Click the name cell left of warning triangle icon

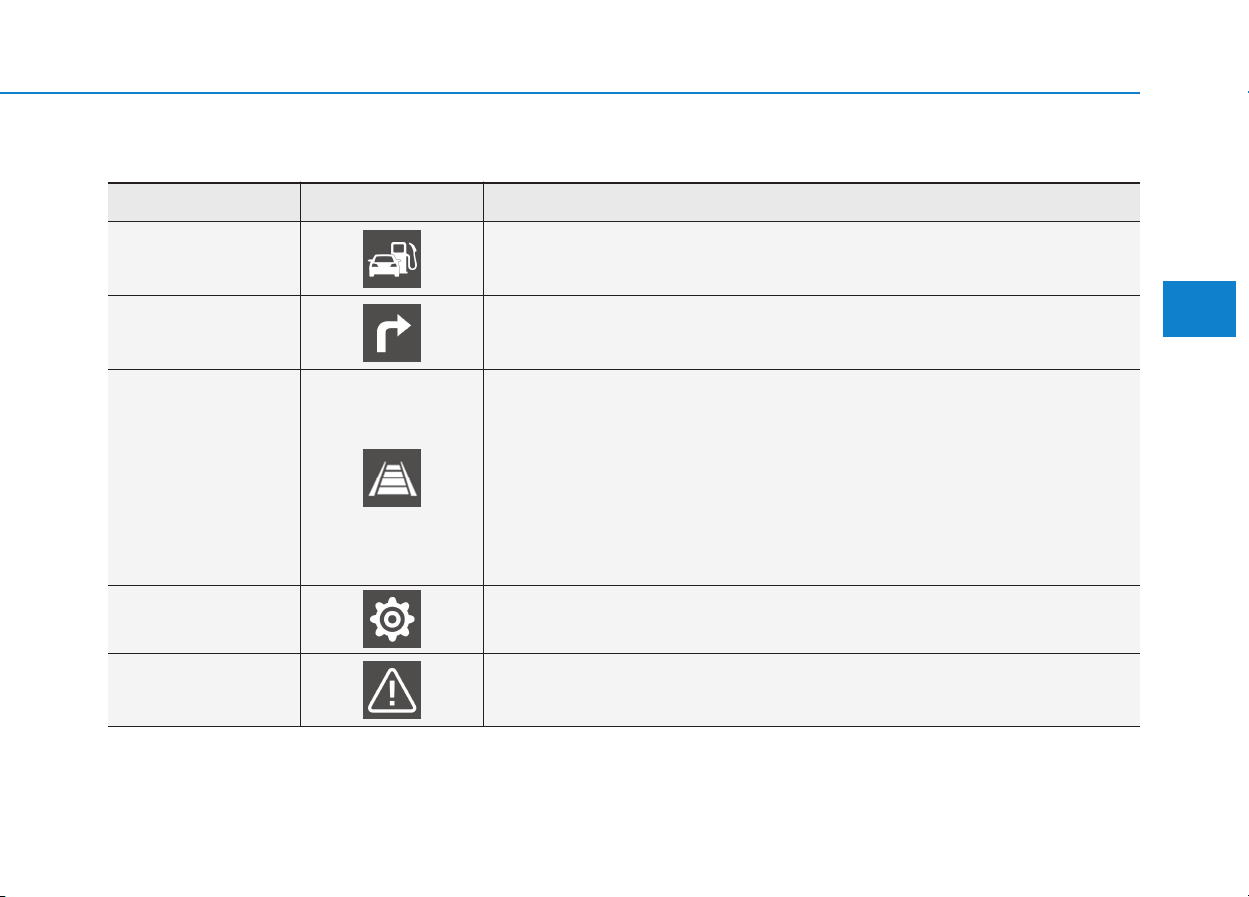tap(204, 690)
